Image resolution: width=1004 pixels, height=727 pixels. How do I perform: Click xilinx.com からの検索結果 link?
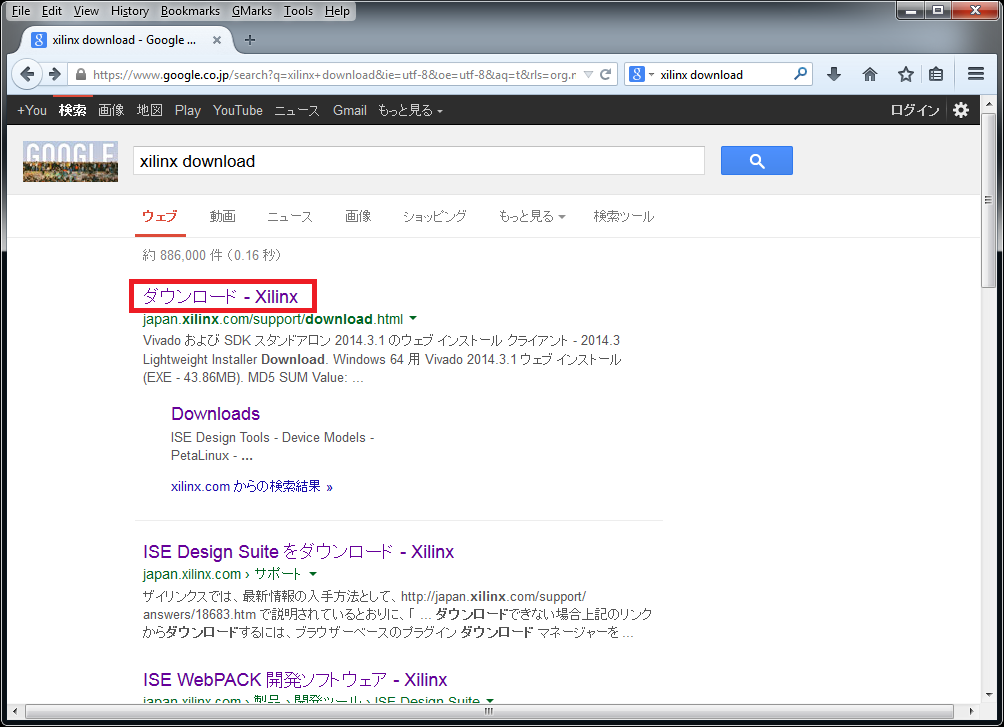(x=252, y=487)
